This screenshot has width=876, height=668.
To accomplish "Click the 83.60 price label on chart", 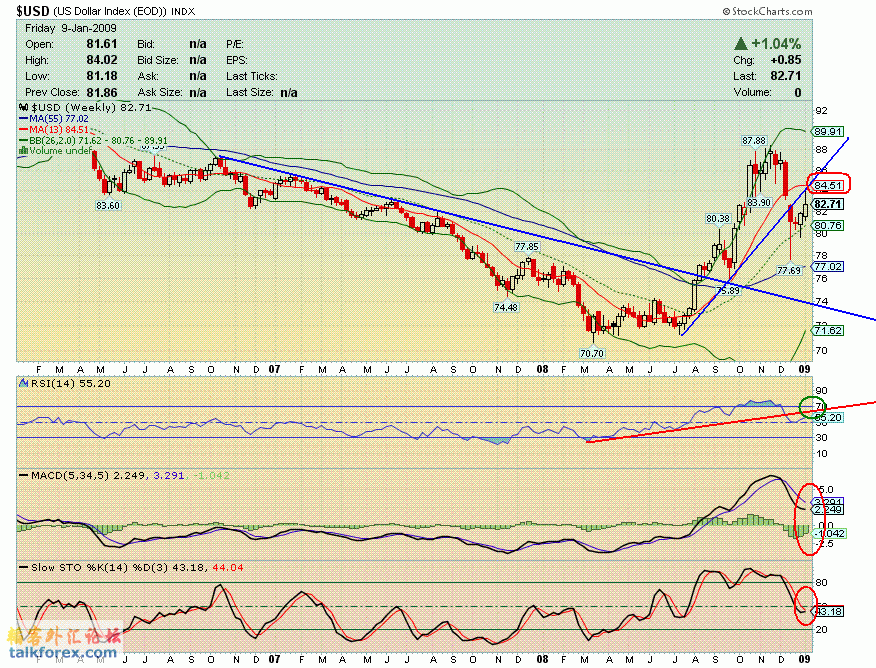I will point(108,205).
